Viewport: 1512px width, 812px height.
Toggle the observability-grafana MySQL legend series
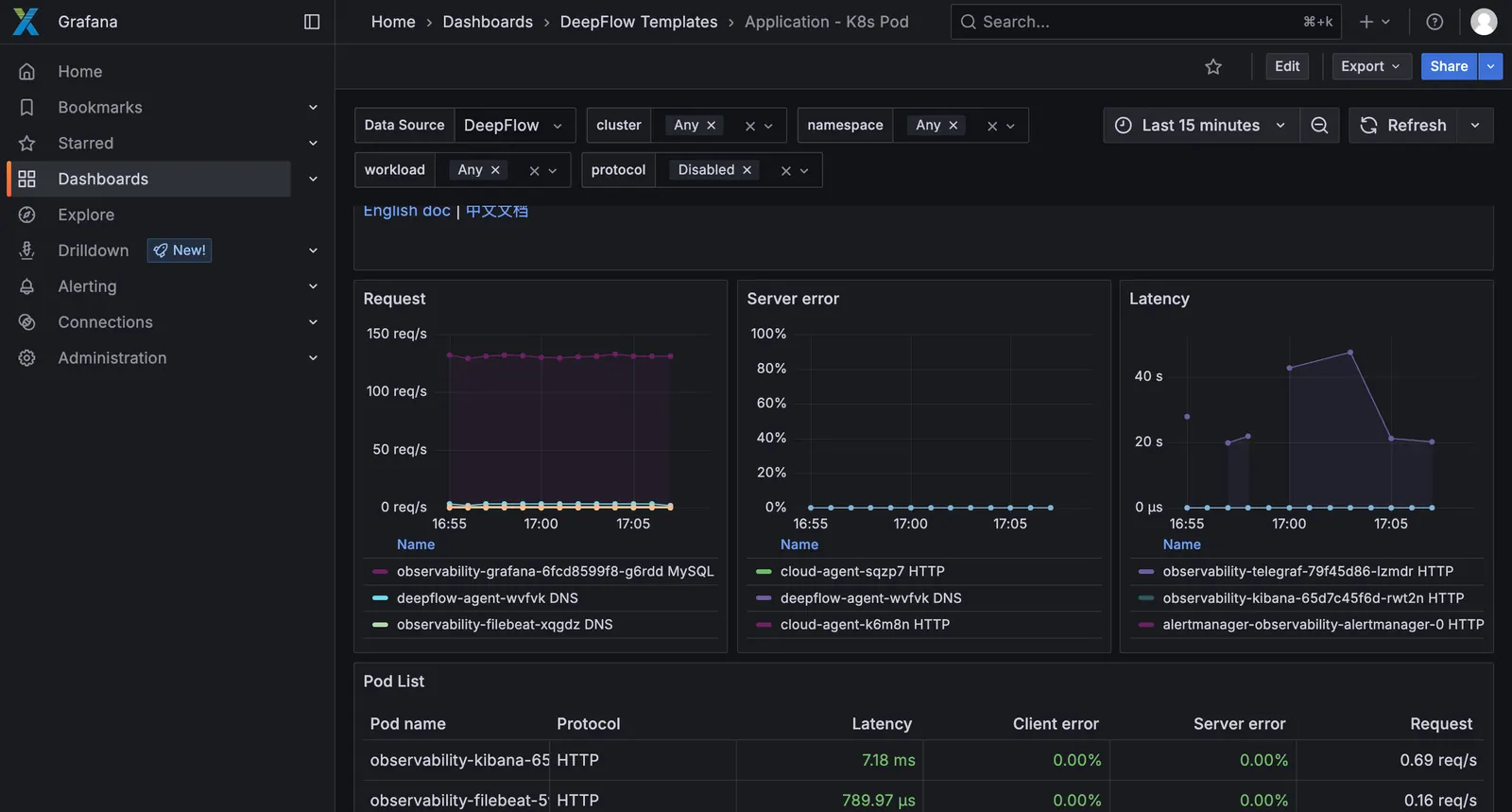[x=555, y=572]
